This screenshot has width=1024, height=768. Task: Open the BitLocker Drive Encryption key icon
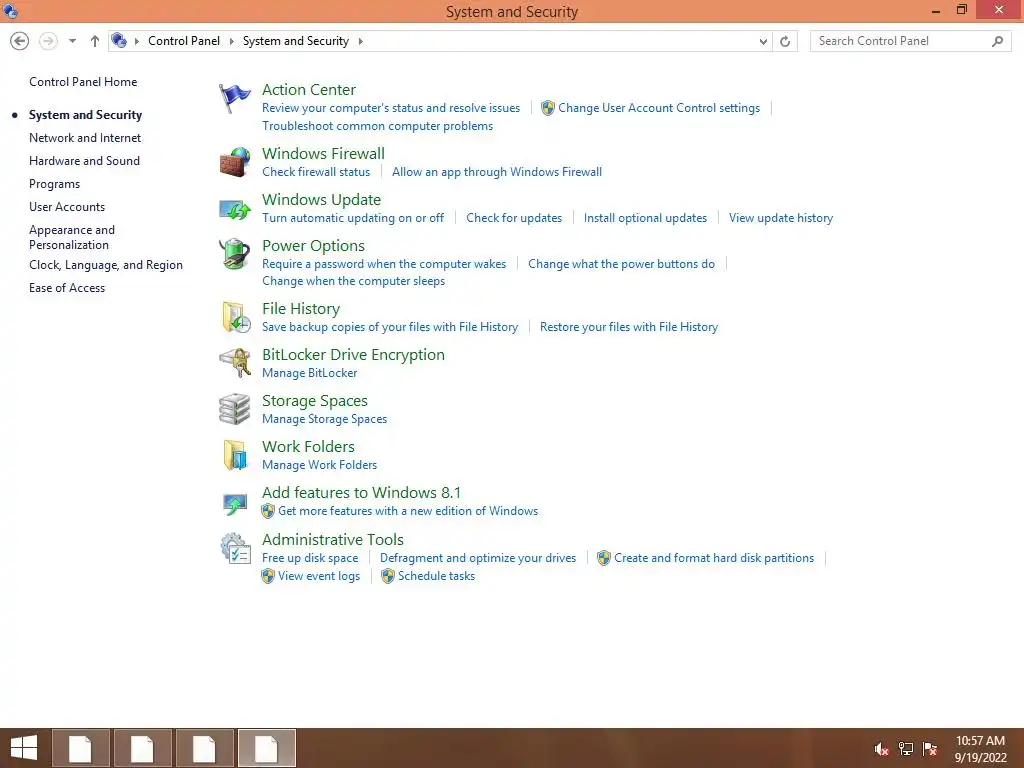(x=235, y=363)
